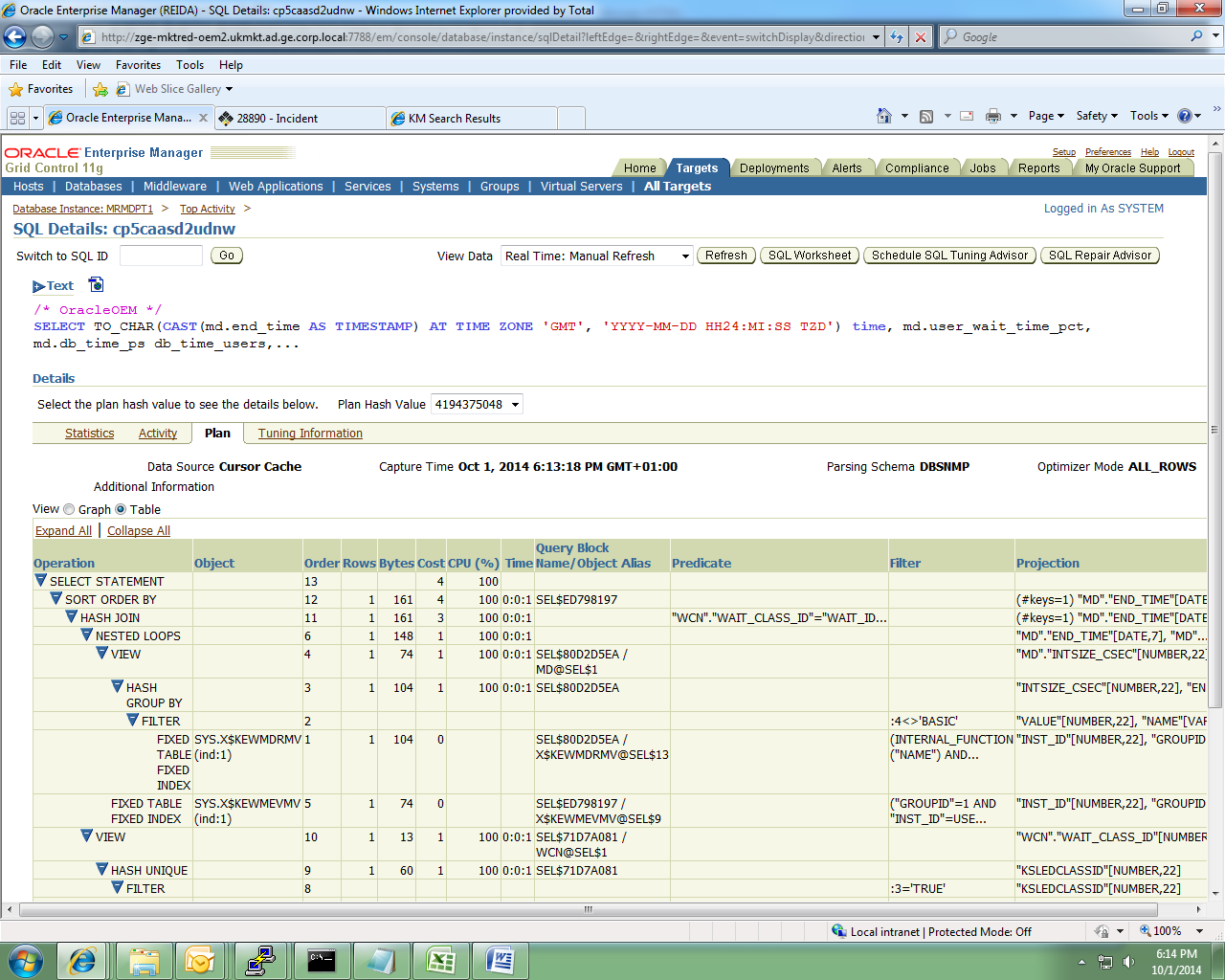
Task: Switch to the Activity tab
Action: [x=158, y=434]
